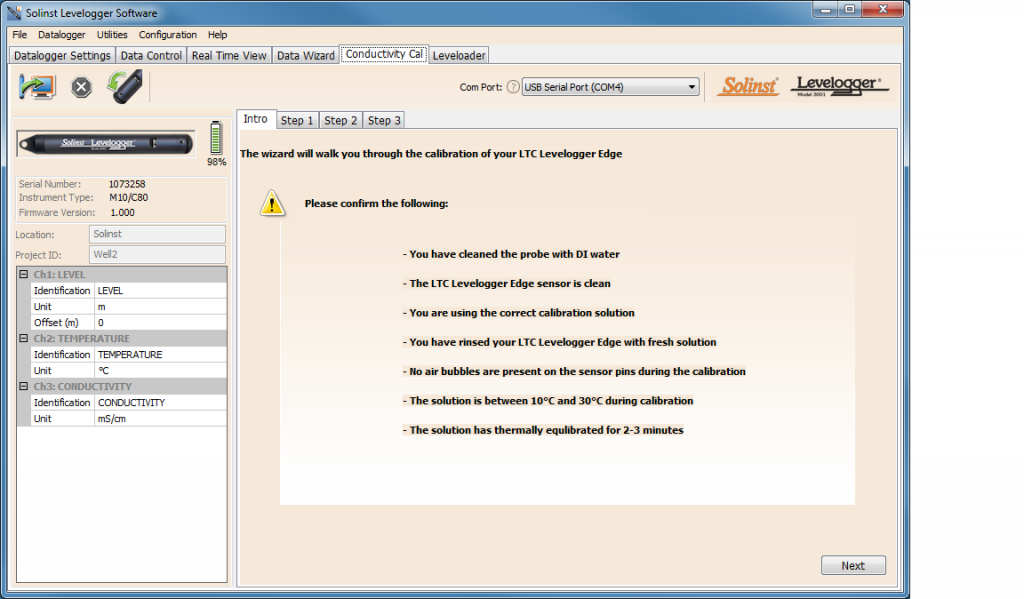Click the Project ID field
Image resolution: width=1024 pixels, height=599 pixels.
click(156, 254)
